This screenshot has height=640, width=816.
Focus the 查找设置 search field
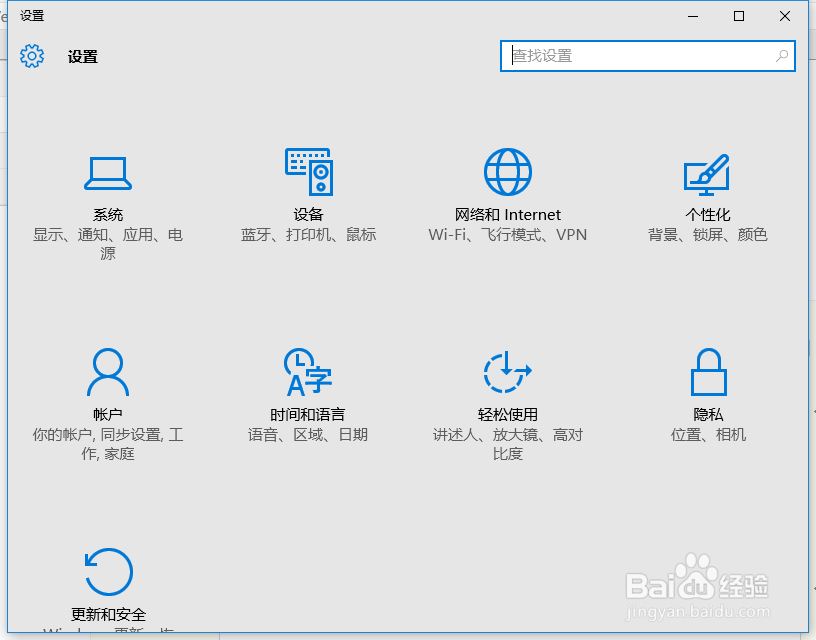(647, 56)
